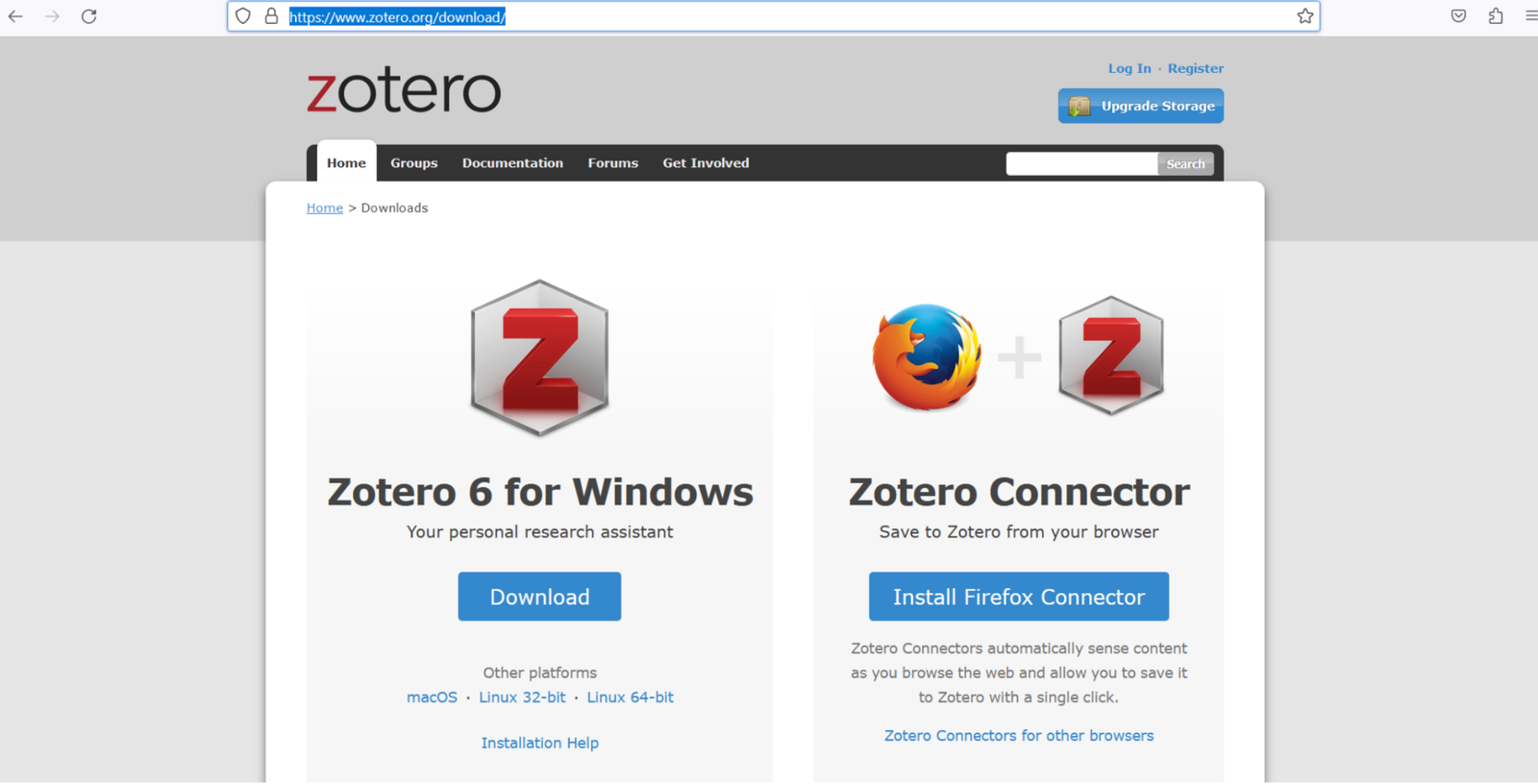Viewport: 1538px width, 784px height.
Task: Click the Upgrade Storage button
Action: (1141, 106)
